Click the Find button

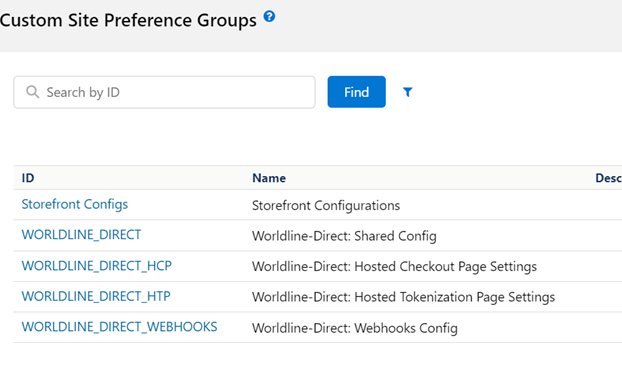click(356, 92)
